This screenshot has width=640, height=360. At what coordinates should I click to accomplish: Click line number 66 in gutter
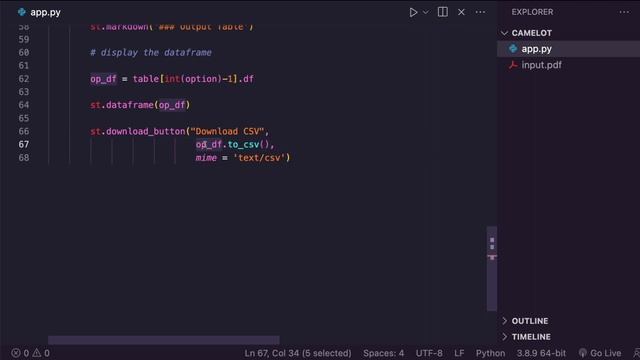(x=24, y=131)
